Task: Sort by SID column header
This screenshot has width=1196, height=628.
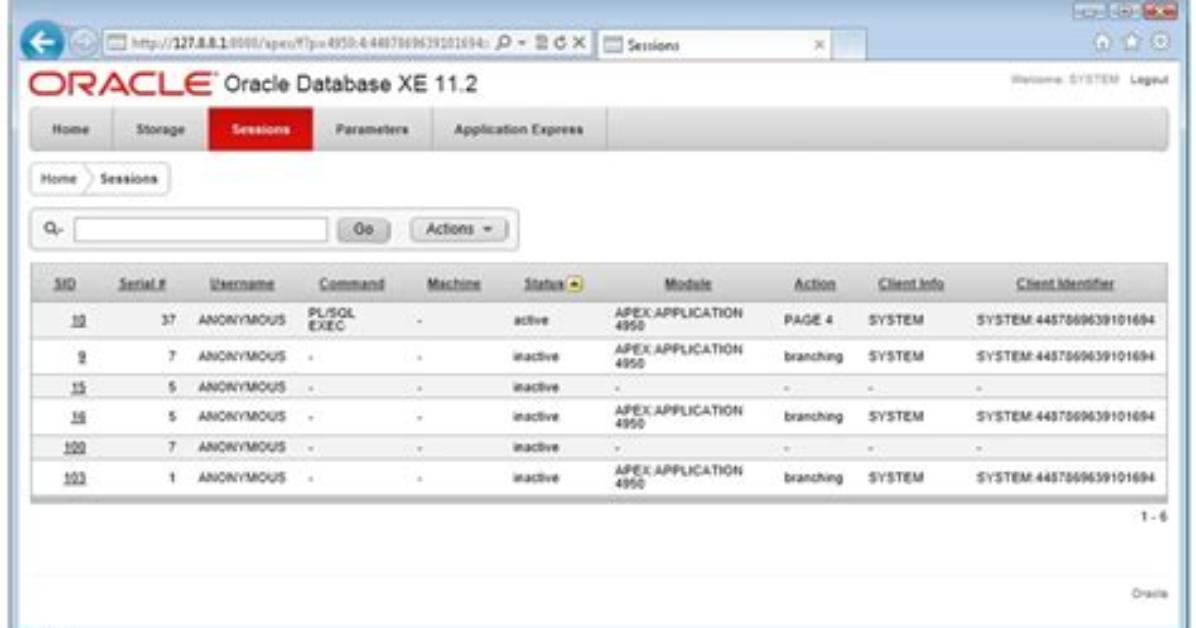Action: [x=65, y=284]
